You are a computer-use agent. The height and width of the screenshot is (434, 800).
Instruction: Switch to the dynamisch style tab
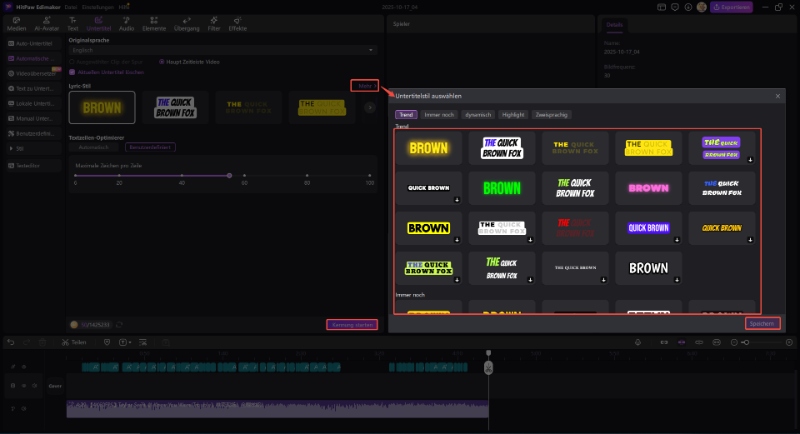477,115
